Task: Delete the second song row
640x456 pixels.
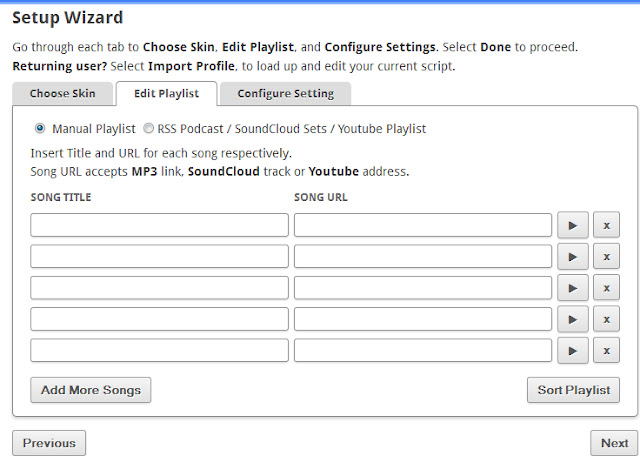Action: click(606, 256)
